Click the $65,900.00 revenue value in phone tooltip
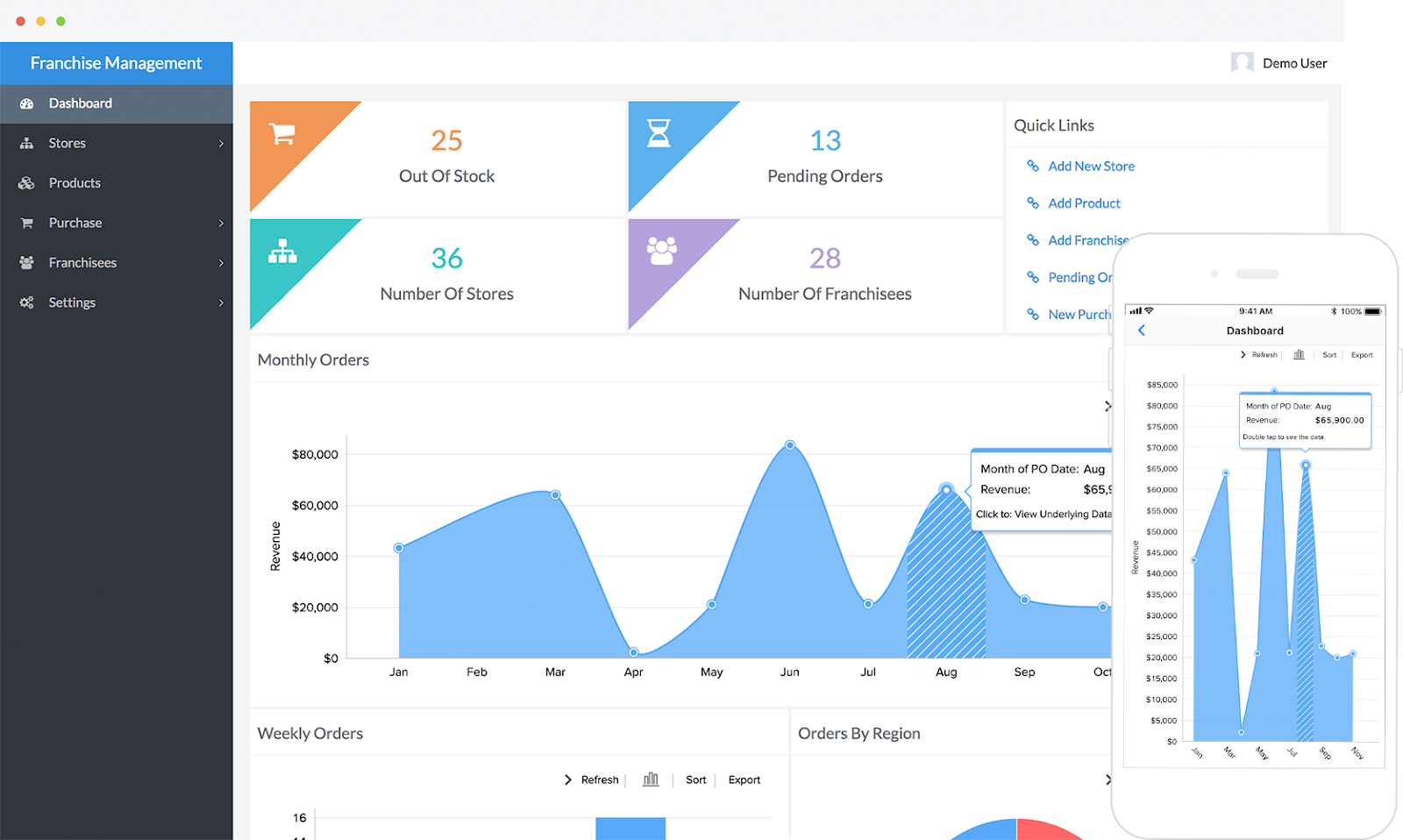1403x840 pixels. pos(1339,420)
